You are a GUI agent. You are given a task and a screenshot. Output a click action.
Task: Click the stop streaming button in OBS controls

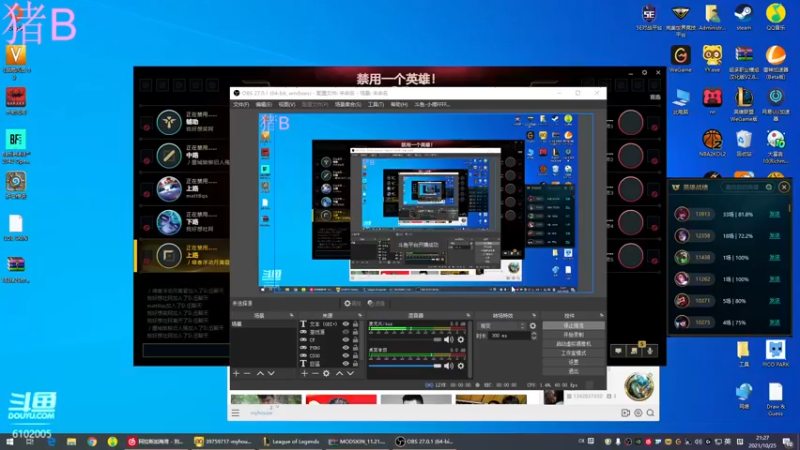tap(573, 326)
